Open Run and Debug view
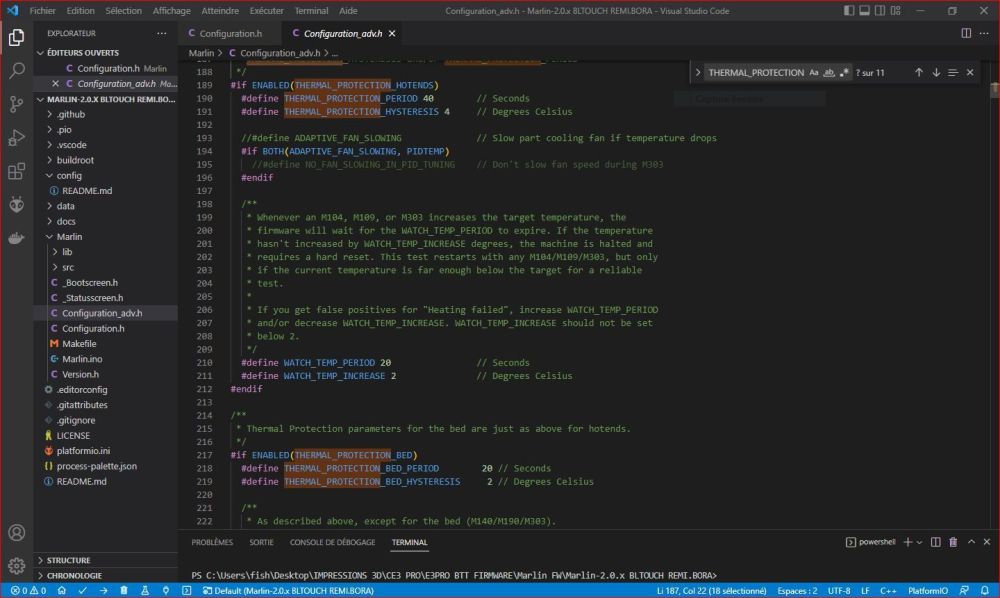 point(16,138)
